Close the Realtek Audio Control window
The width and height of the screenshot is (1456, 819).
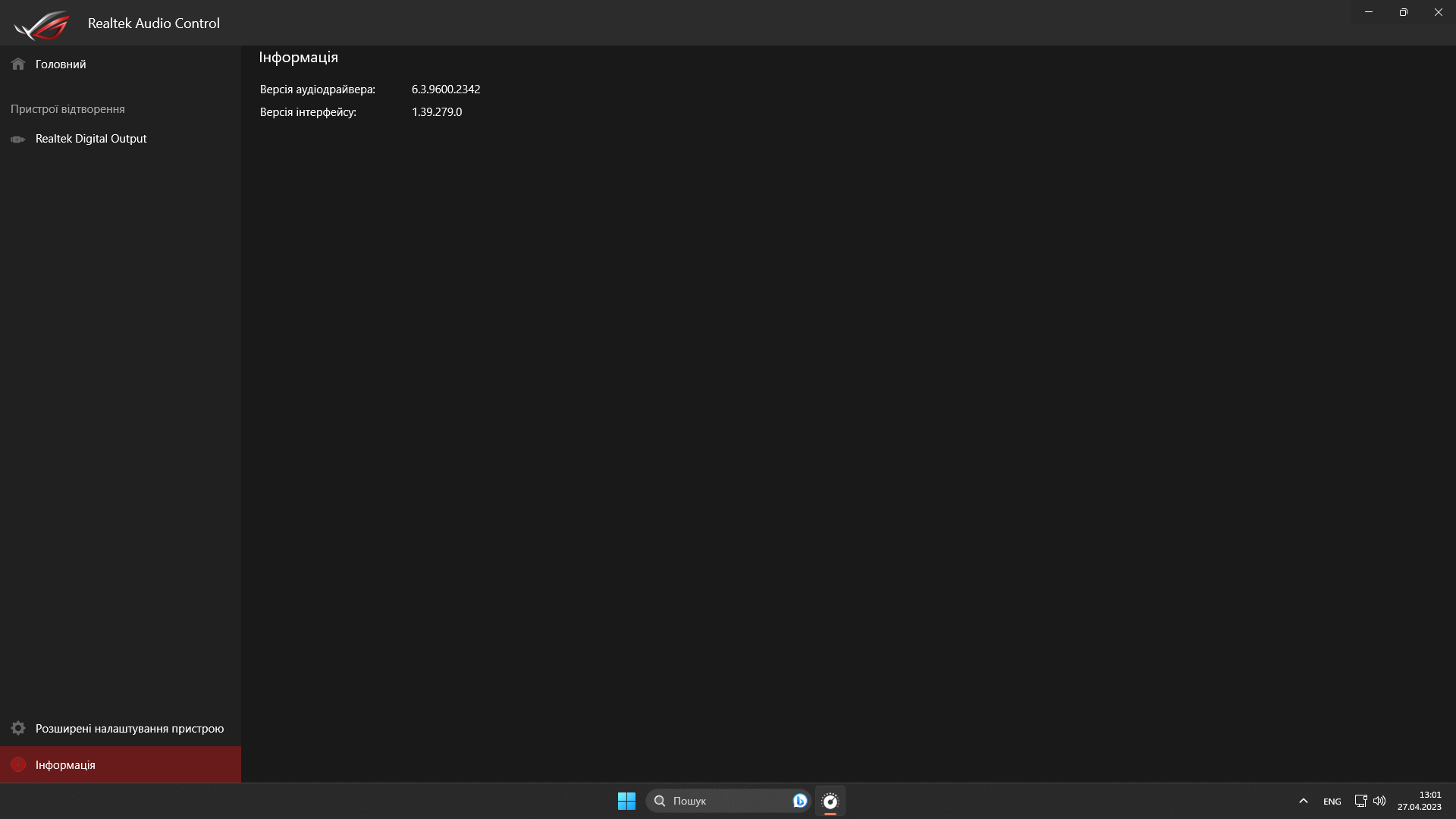click(1439, 12)
